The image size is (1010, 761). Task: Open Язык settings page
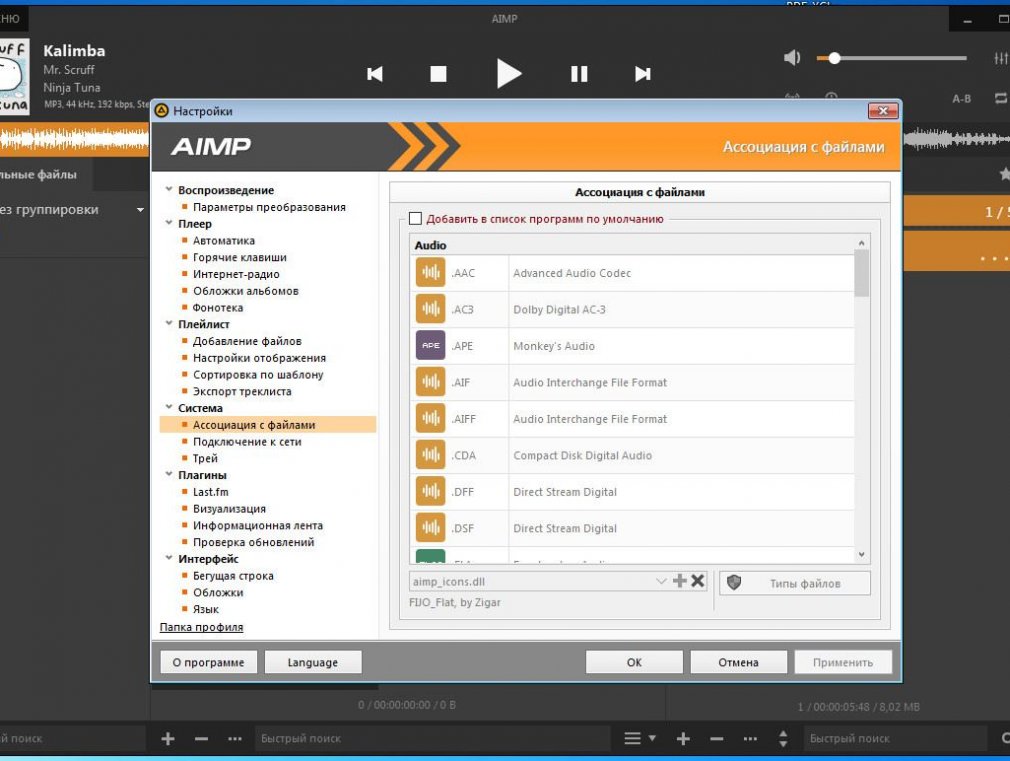point(205,609)
